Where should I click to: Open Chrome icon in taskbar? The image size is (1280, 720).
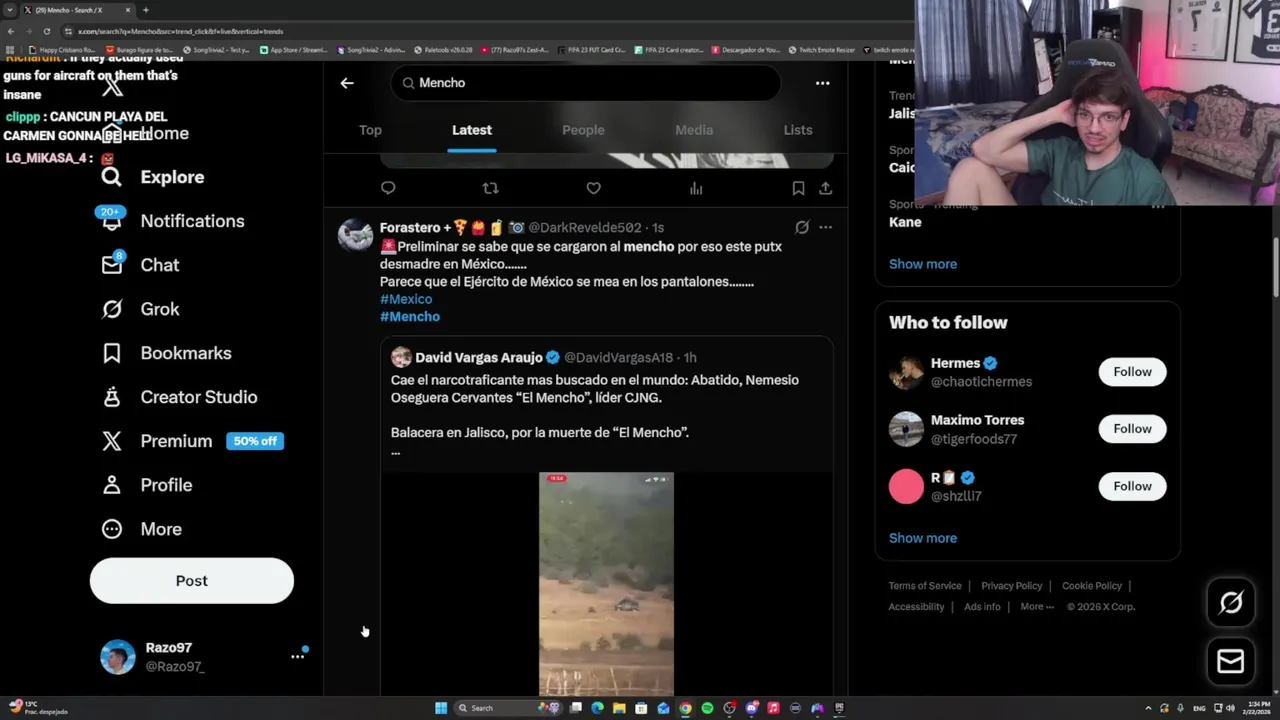tap(685, 708)
